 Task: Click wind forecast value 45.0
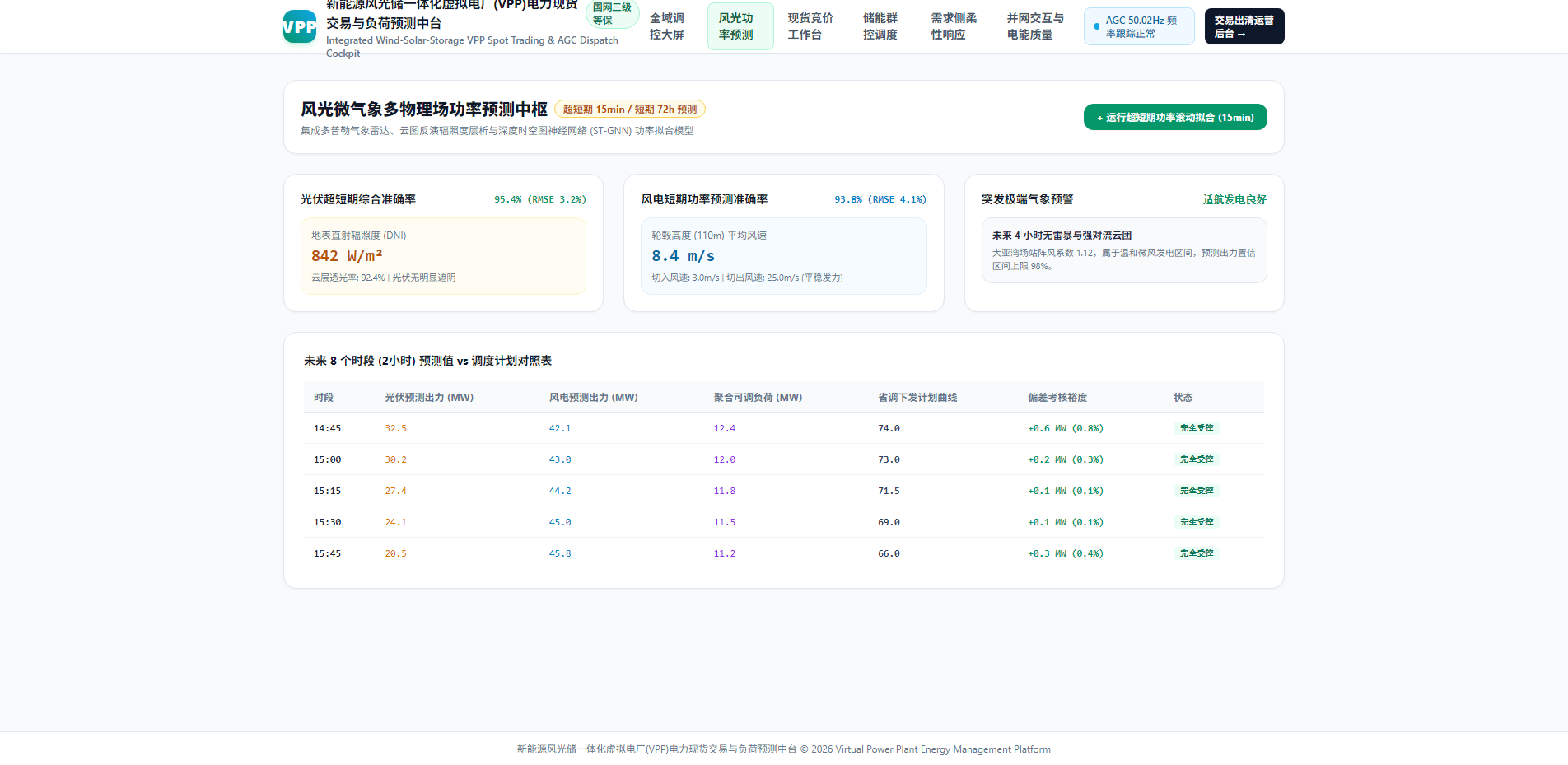[x=560, y=522]
